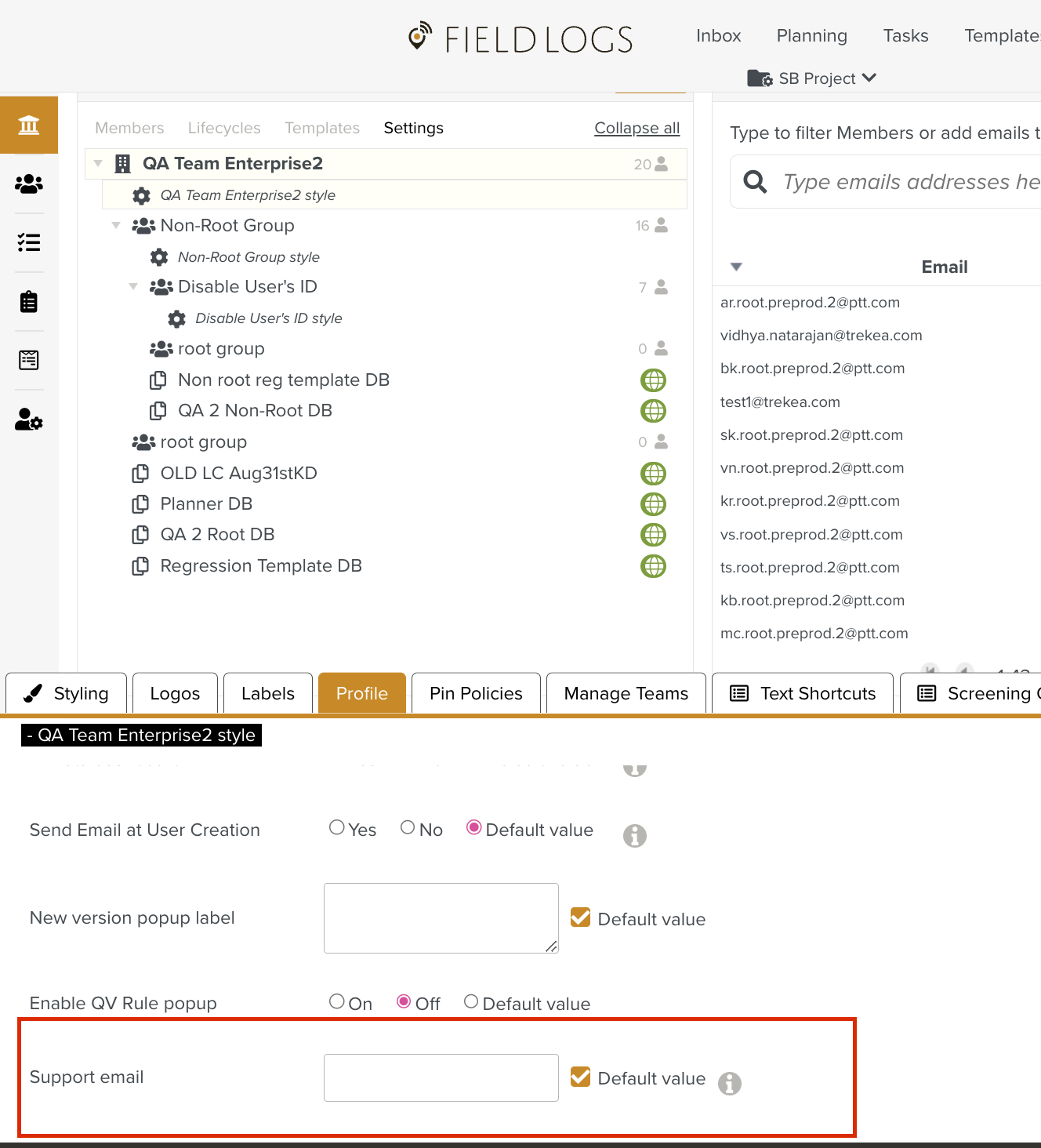The width and height of the screenshot is (1041, 1148).
Task: Click the globe icon next to Planner DB
Action: 653,504
